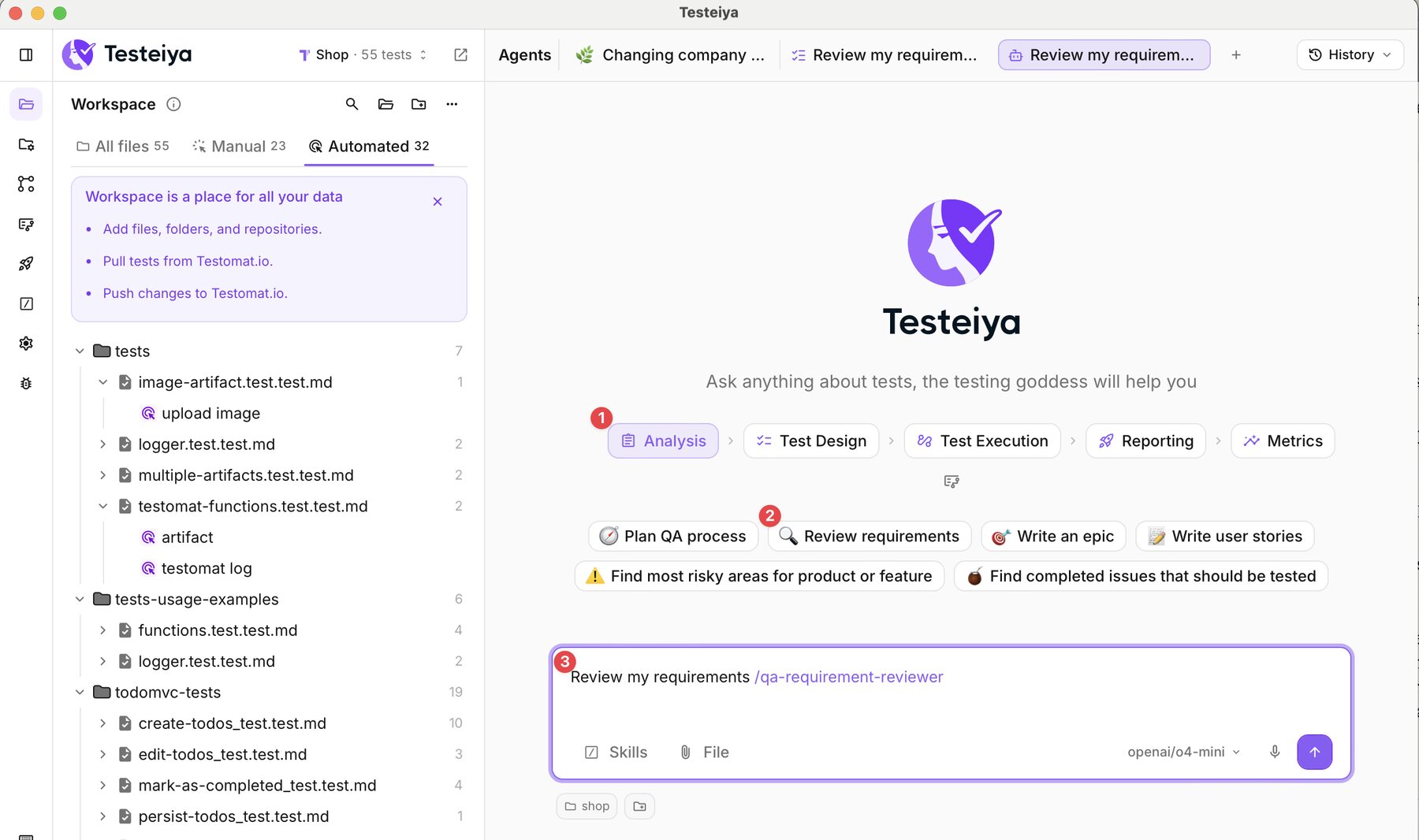Open workspace search magnifier icon

tap(352, 104)
